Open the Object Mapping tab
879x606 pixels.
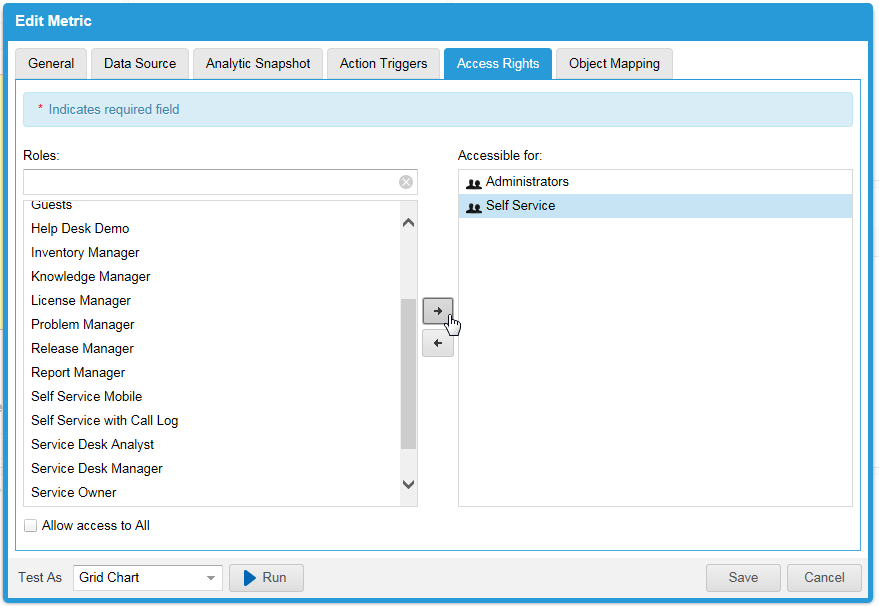click(x=613, y=63)
